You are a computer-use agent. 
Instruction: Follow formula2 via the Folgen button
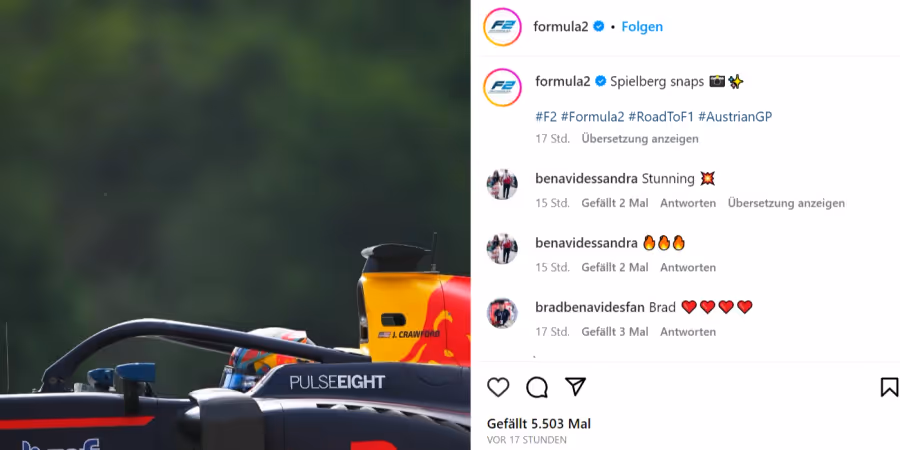tap(642, 26)
